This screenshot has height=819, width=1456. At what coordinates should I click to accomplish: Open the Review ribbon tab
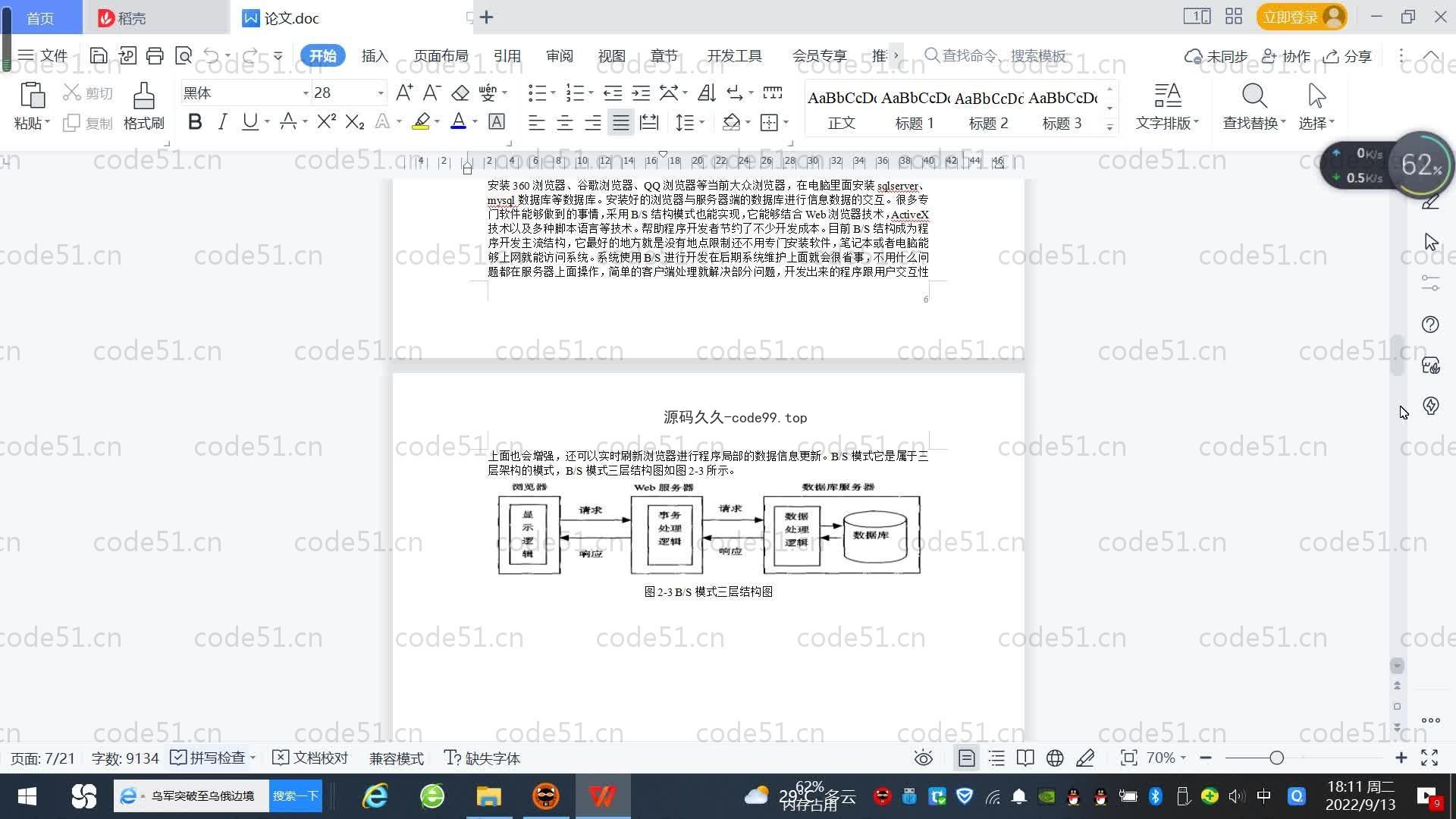(x=560, y=56)
